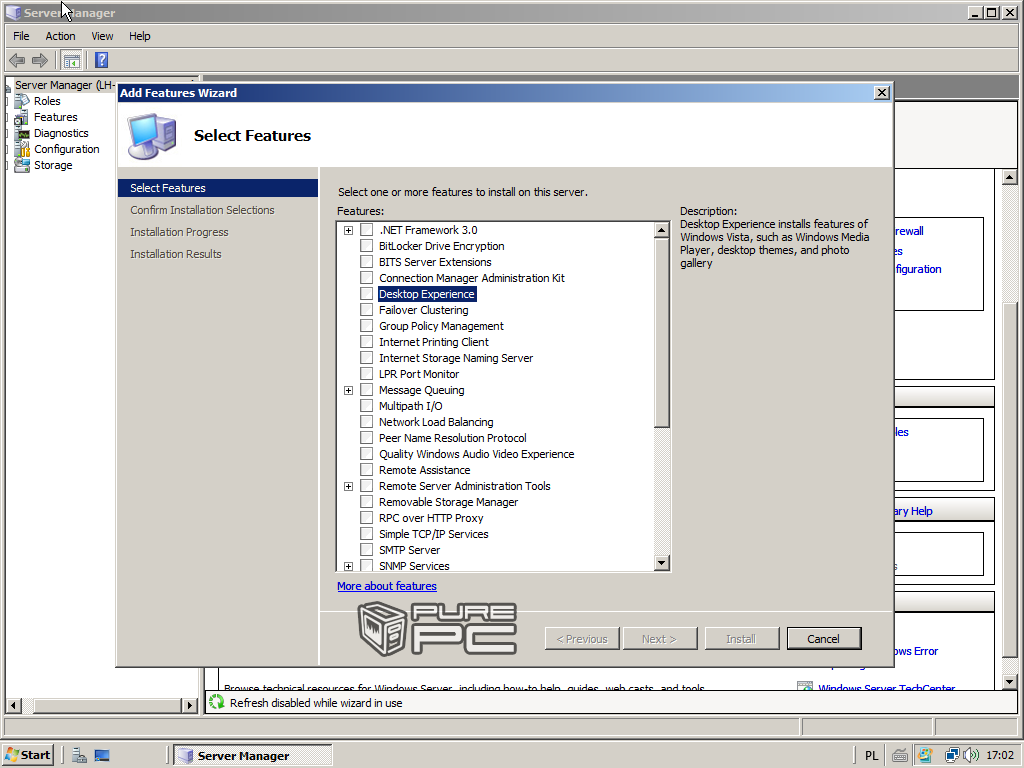Click the Cancel button
This screenshot has height=768, width=1024.
[x=824, y=639]
